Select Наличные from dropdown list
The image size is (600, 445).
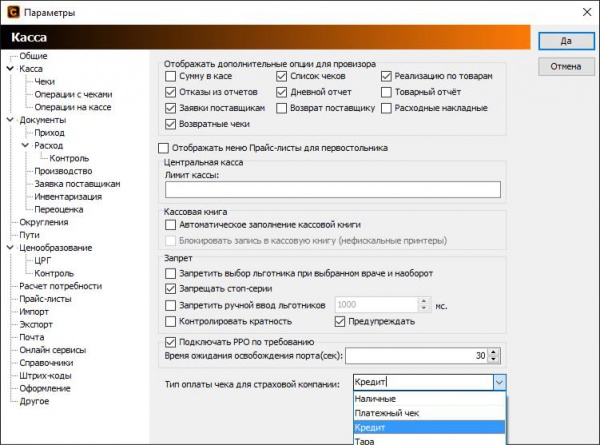pos(378,399)
